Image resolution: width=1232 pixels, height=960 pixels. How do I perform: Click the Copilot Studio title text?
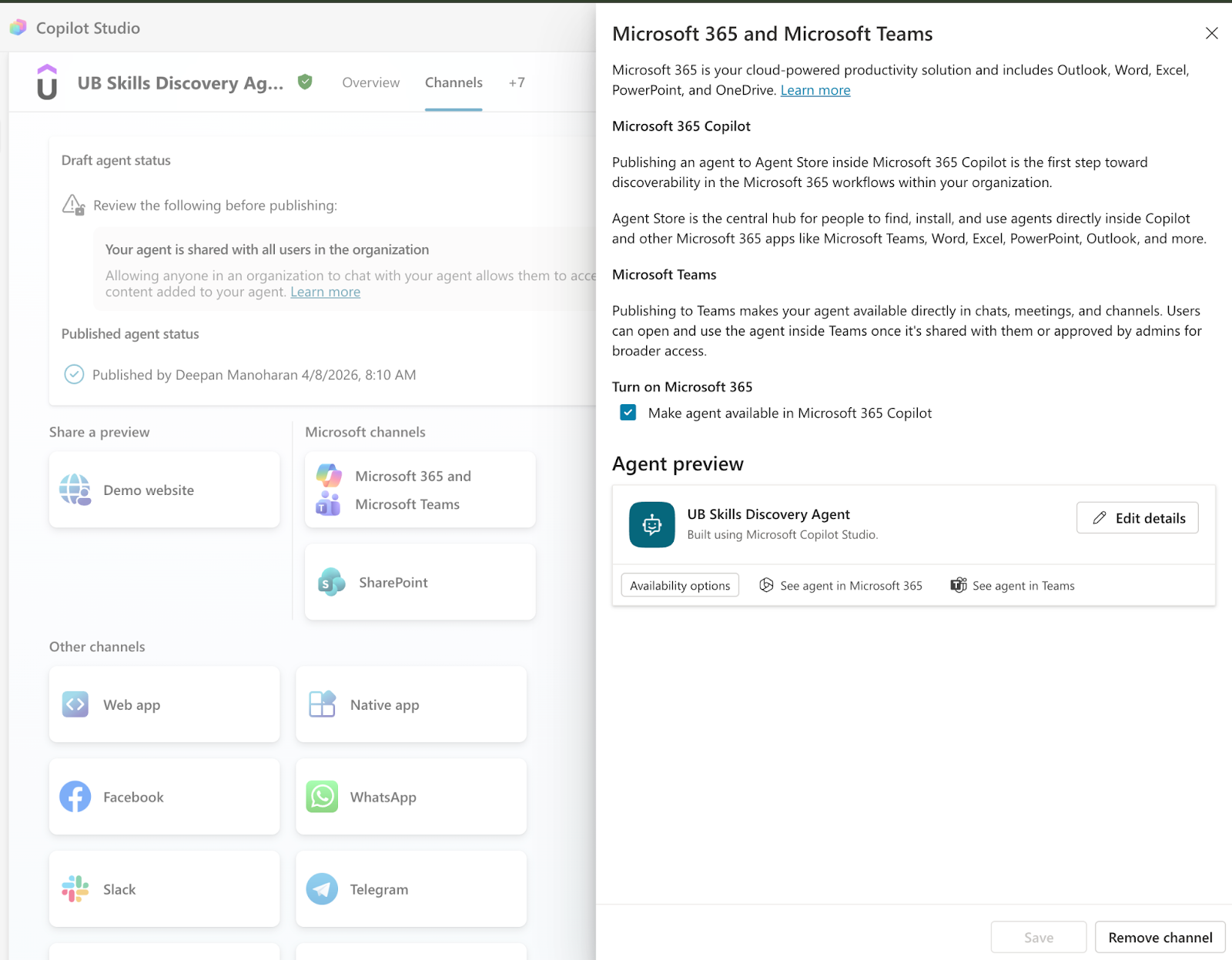click(x=88, y=28)
